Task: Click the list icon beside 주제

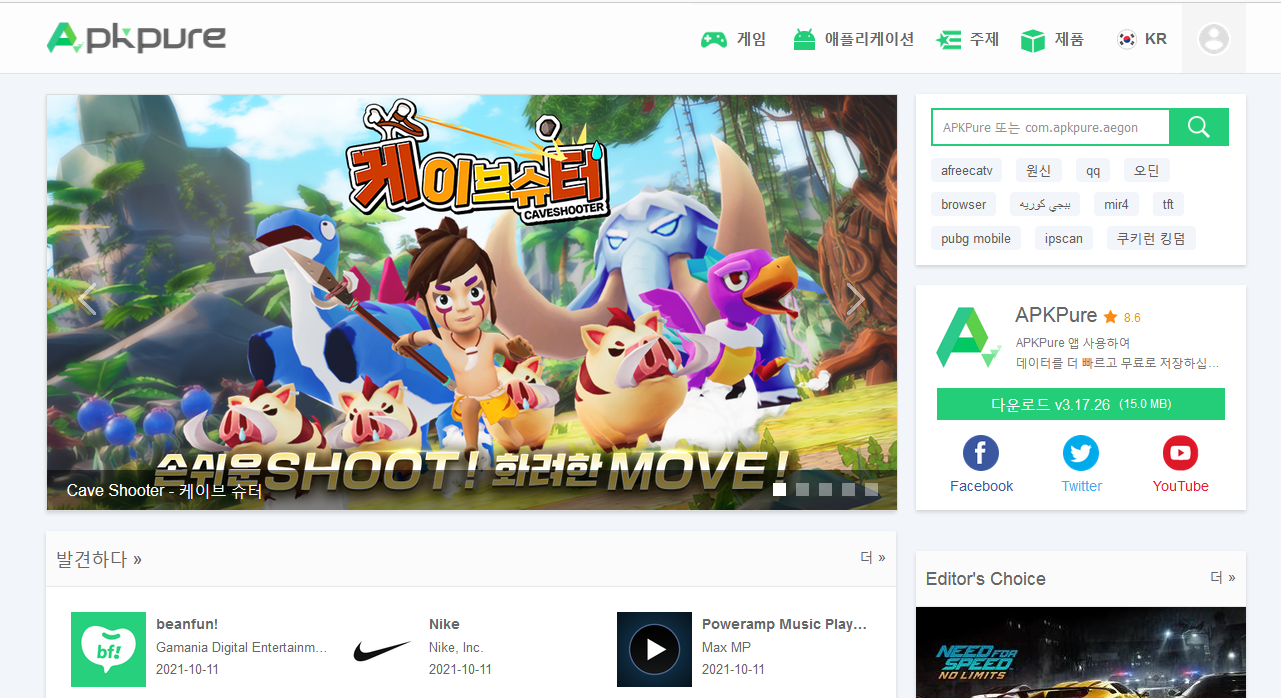Action: click(x=948, y=40)
